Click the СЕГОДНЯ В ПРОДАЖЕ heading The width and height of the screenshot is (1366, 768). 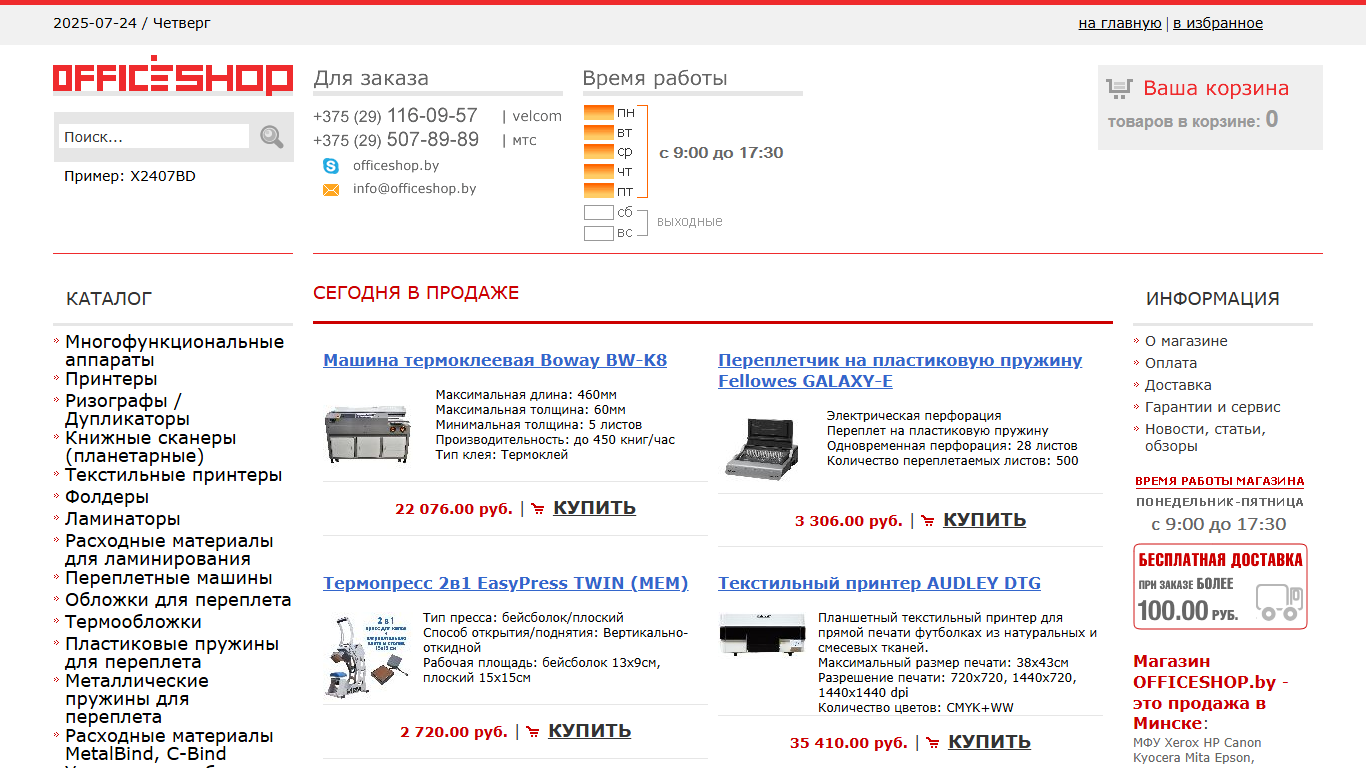pyautogui.click(x=416, y=293)
